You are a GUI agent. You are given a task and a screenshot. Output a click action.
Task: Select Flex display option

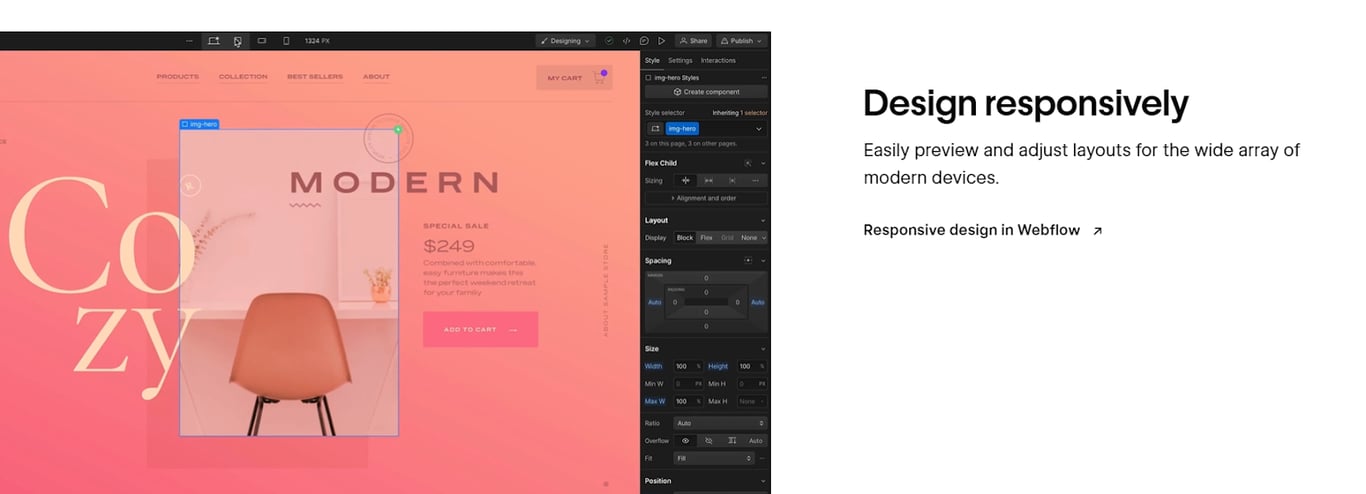[706, 238]
